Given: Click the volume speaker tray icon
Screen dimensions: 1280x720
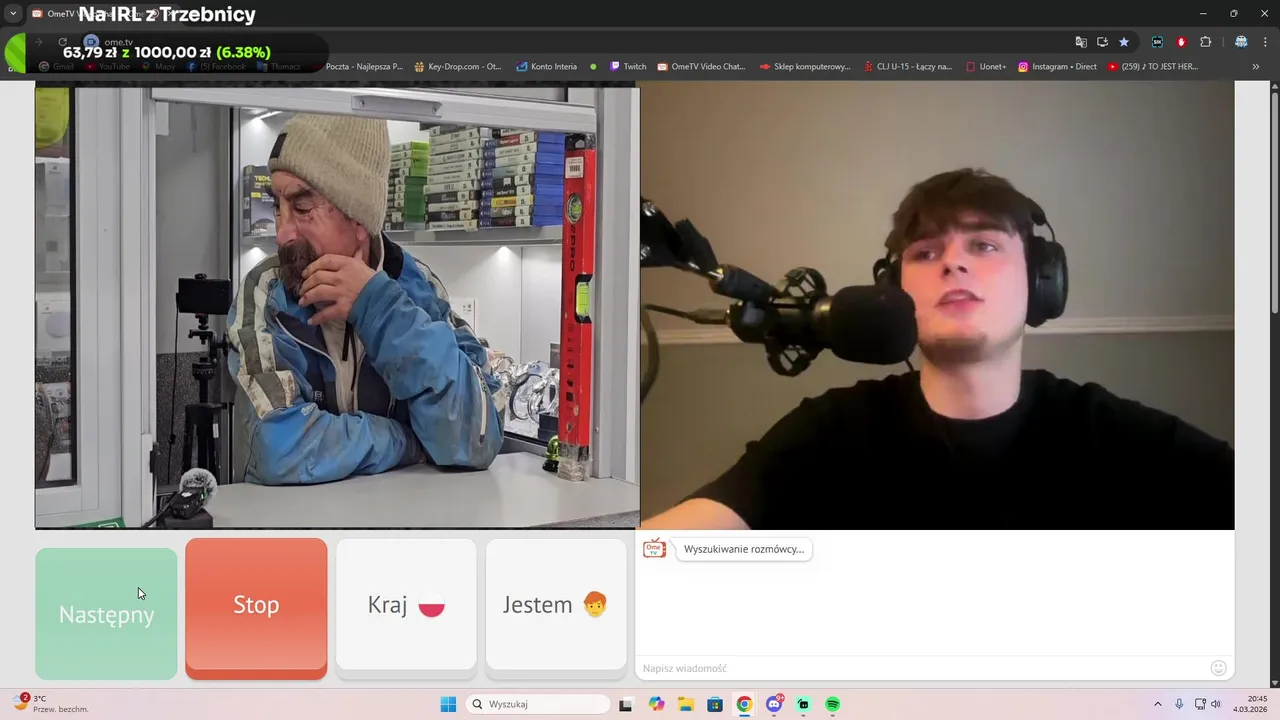Looking at the screenshot, I should [x=1216, y=704].
